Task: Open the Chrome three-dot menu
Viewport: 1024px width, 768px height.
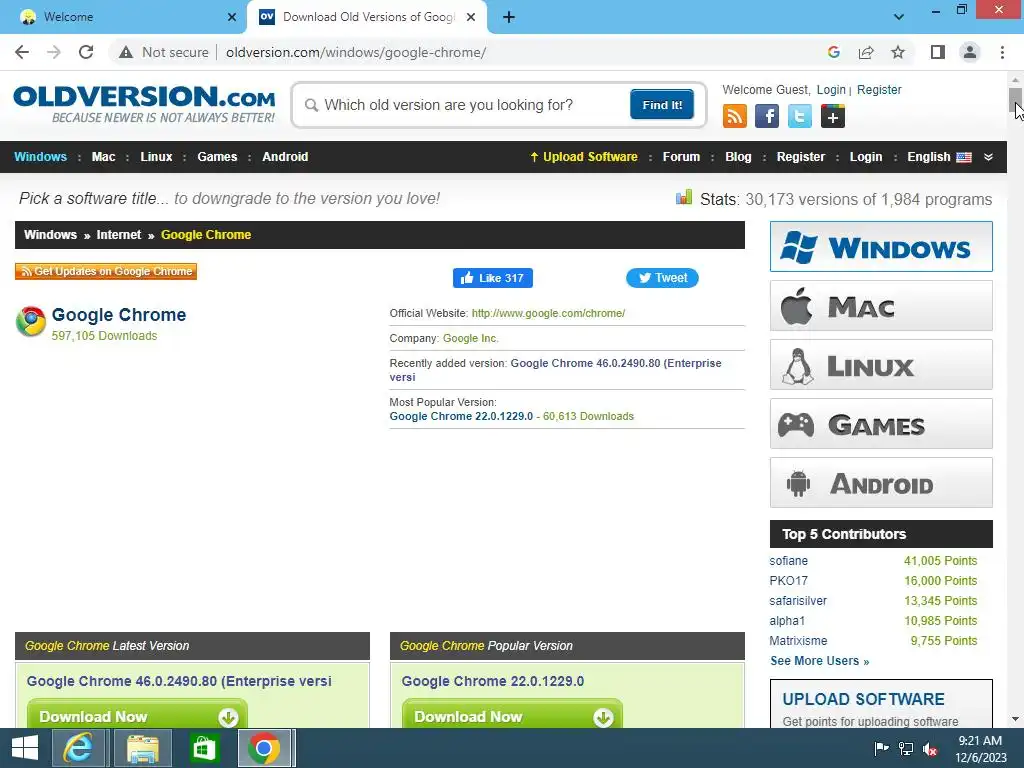Action: pos(1002,52)
